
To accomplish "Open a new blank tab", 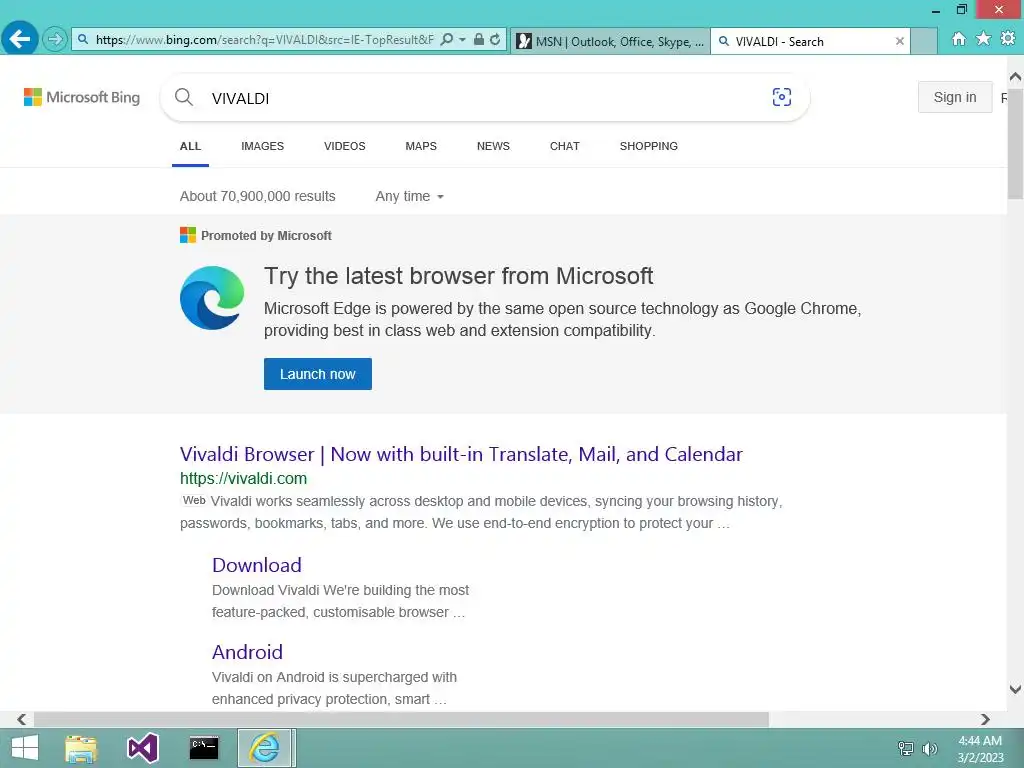I will 924,41.
